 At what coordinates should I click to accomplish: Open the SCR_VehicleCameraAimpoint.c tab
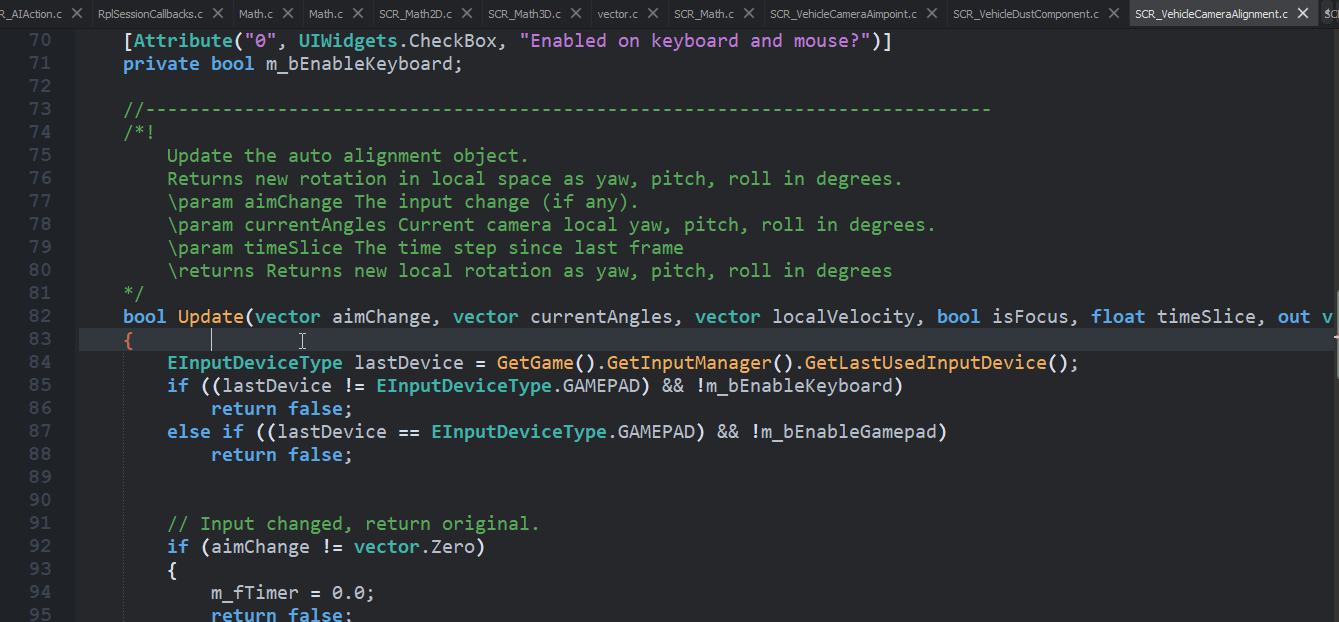click(844, 14)
